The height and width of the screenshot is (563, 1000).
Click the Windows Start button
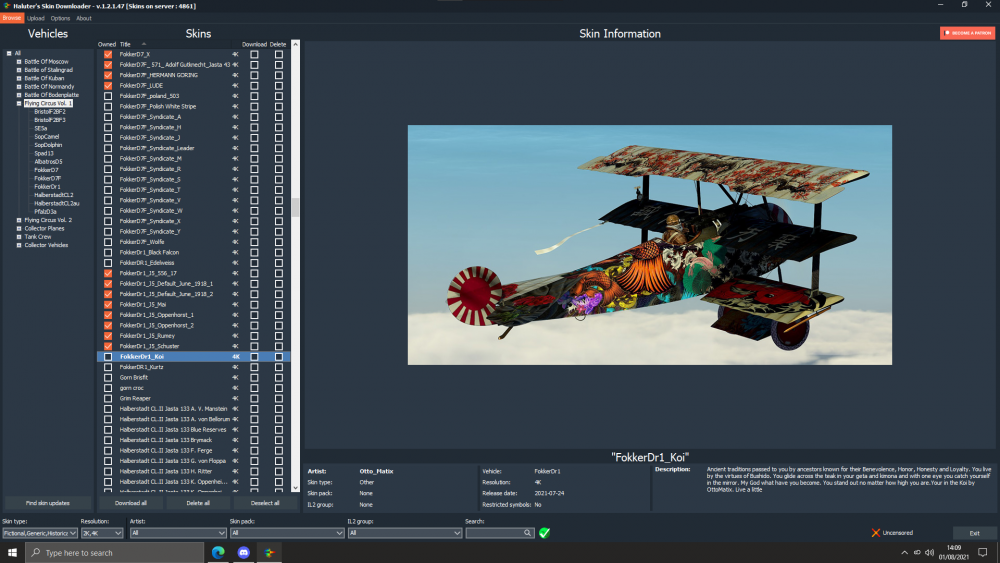point(14,553)
